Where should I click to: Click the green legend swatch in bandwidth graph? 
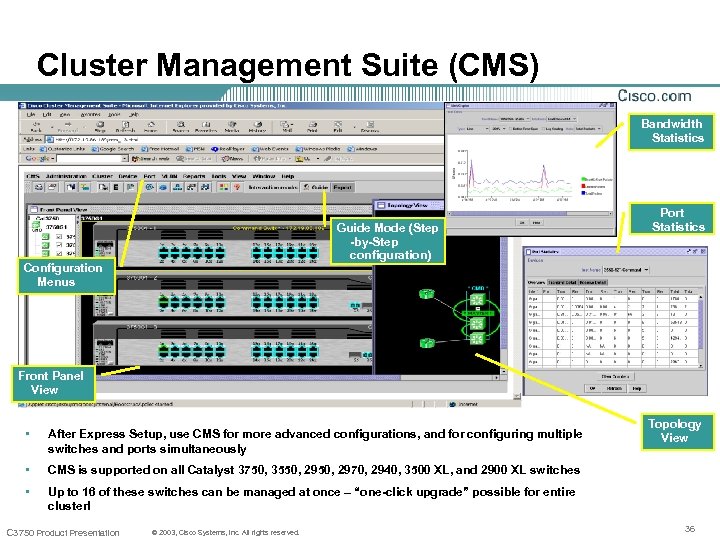[583, 179]
